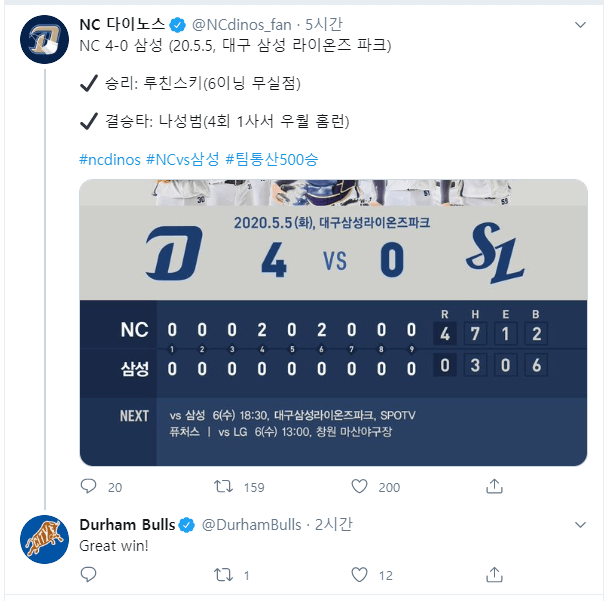610x601 pixels.
Task: Reply to Durham Bulls tweet
Action: coord(88,575)
